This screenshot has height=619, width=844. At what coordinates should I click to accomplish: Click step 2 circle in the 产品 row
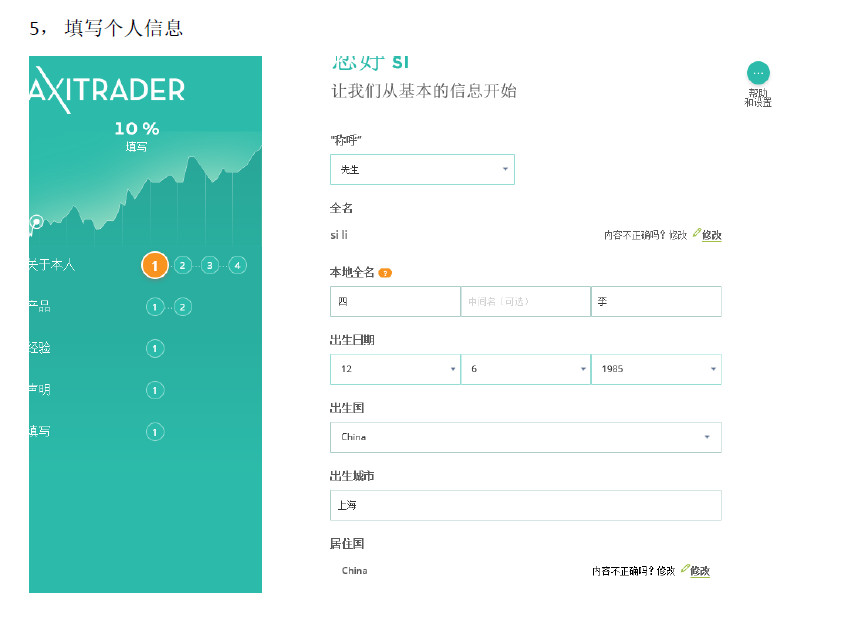tap(182, 307)
